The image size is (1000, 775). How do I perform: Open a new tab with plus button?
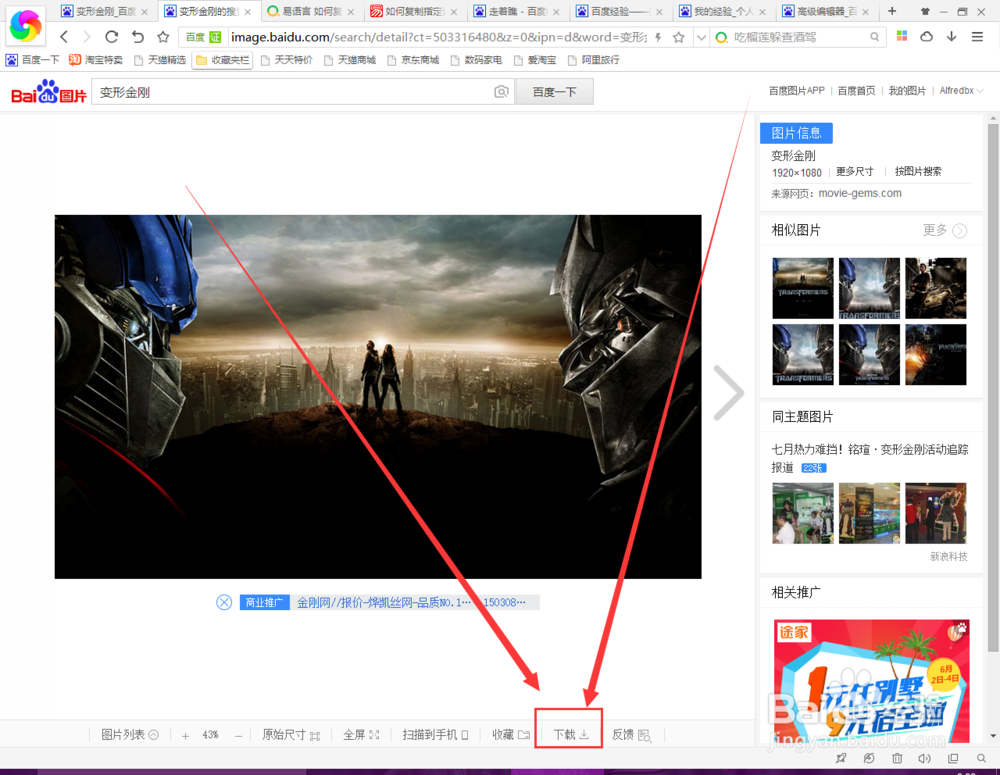tap(892, 11)
